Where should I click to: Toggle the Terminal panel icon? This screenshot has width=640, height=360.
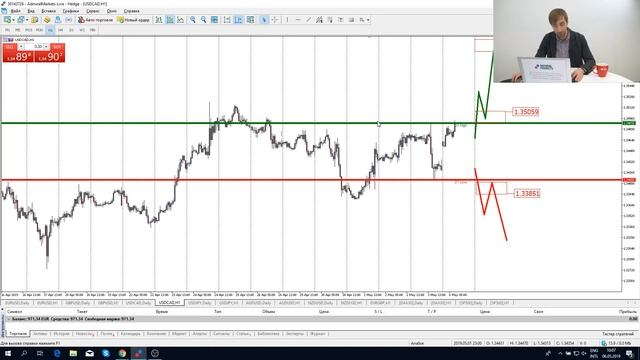pyautogui.click(x=58, y=20)
